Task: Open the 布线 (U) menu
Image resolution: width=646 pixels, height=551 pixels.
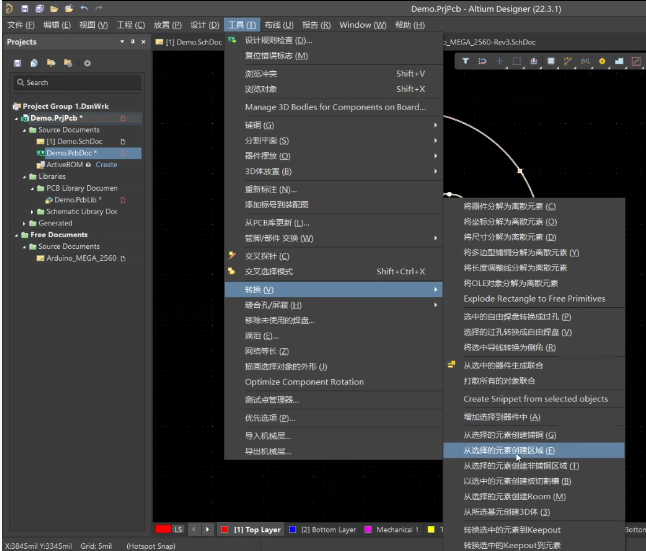Action: (x=279, y=25)
